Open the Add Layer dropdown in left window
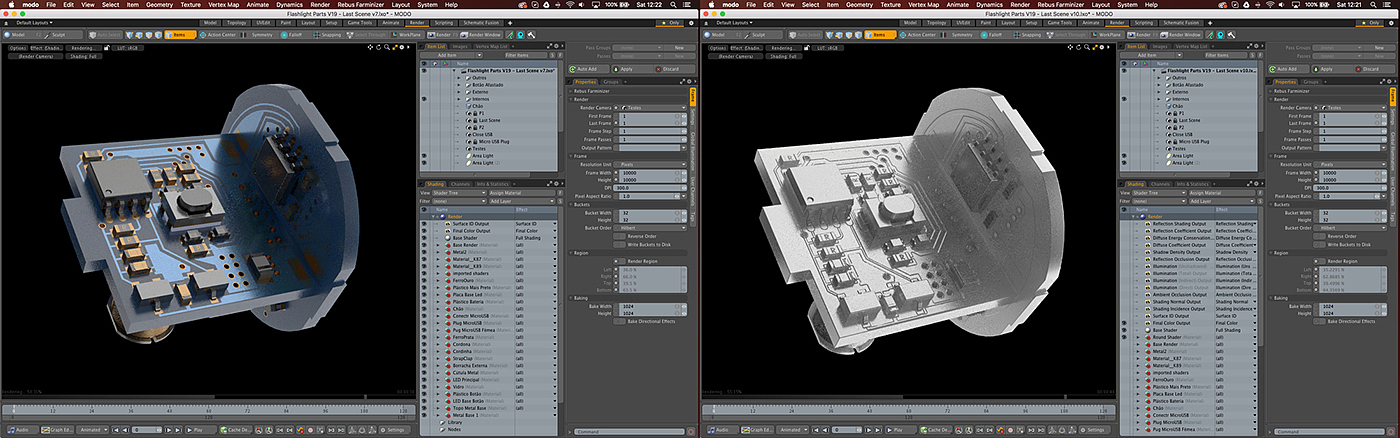 tap(521, 201)
